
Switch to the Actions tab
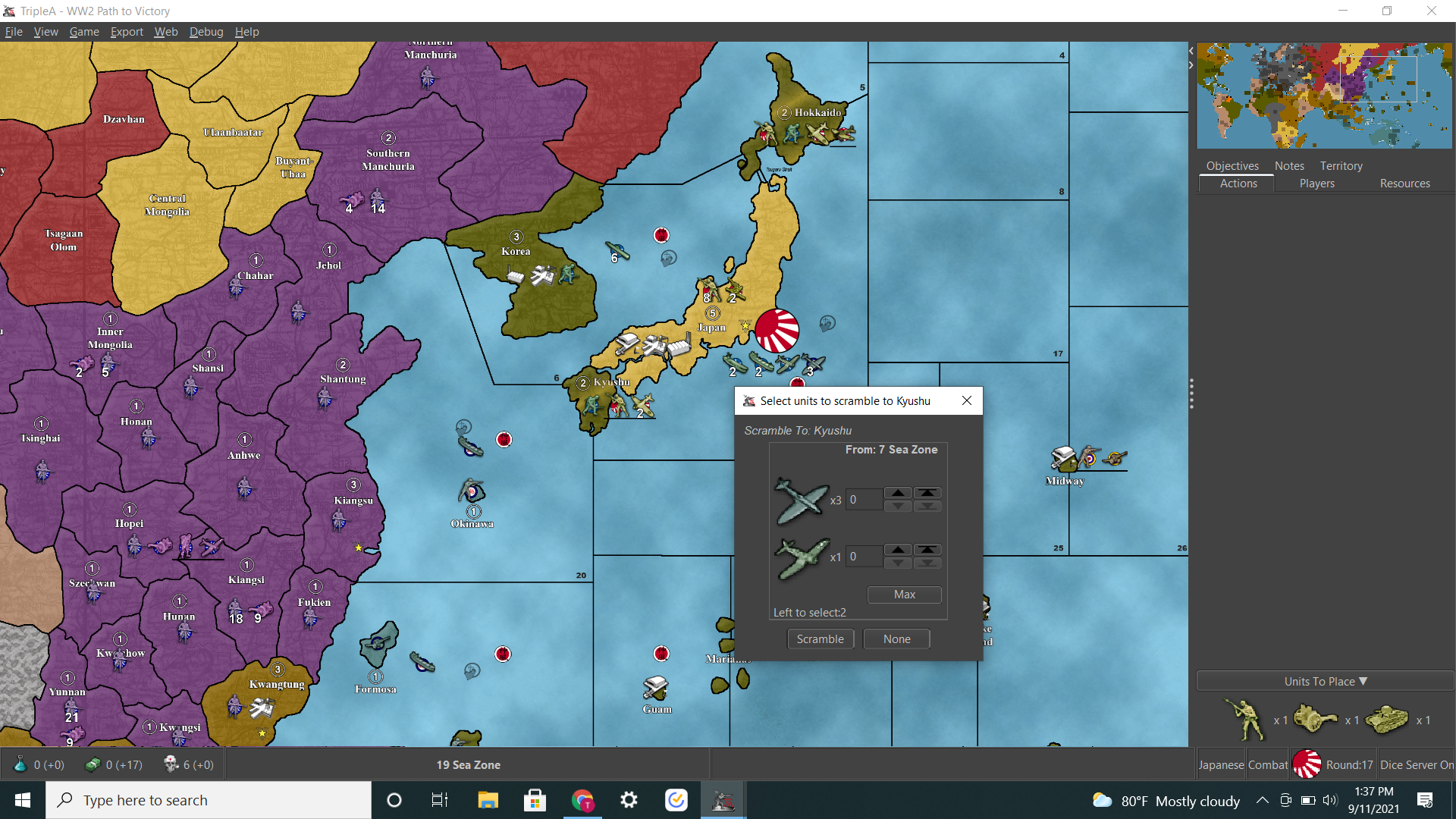(x=1238, y=184)
